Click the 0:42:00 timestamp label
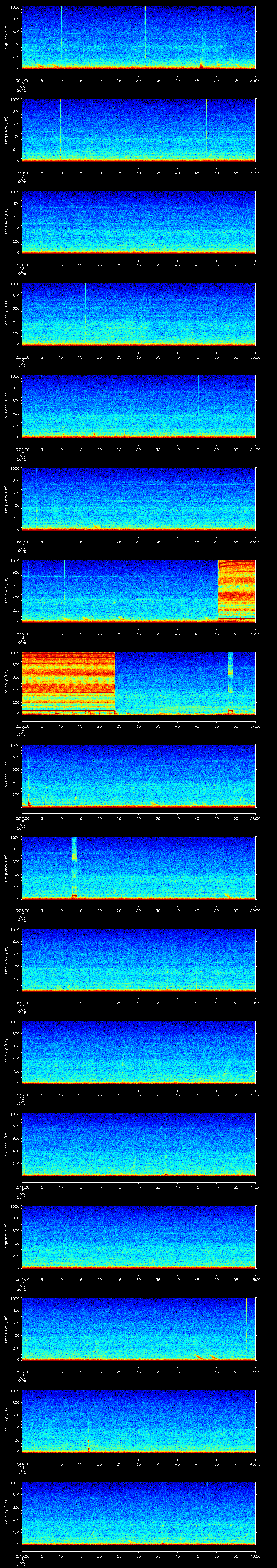Screen dimensions: 277x1568 [x=22, y=1279]
